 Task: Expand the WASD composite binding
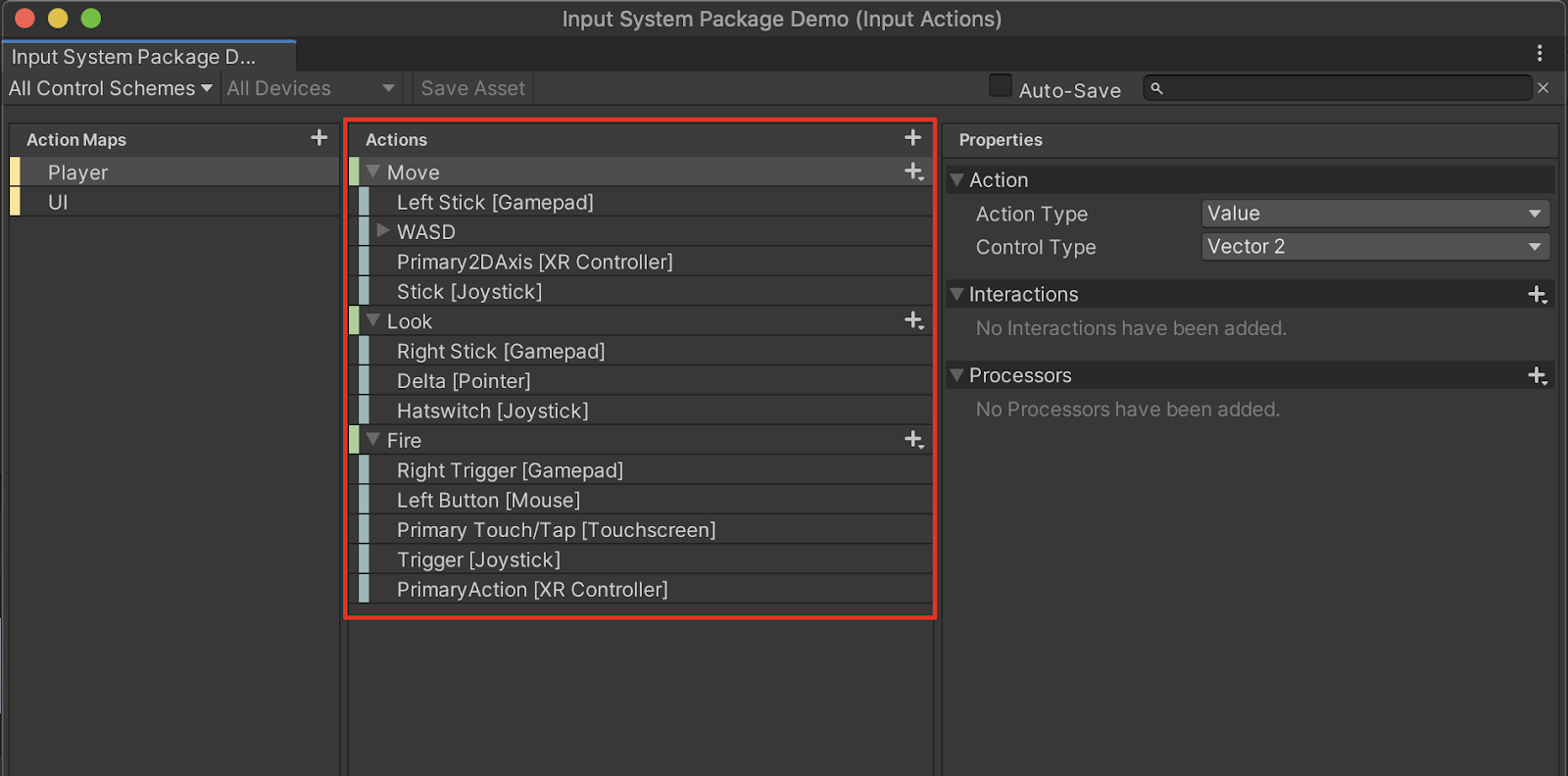383,231
